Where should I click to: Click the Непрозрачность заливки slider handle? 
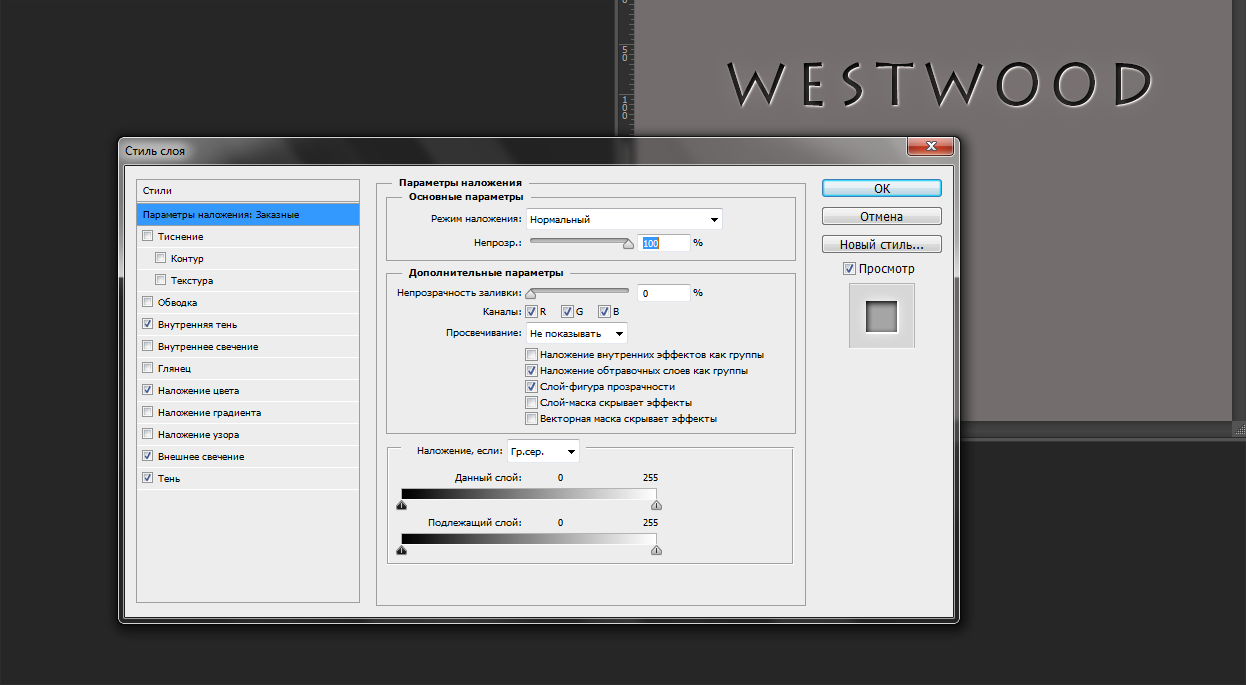coord(531,294)
